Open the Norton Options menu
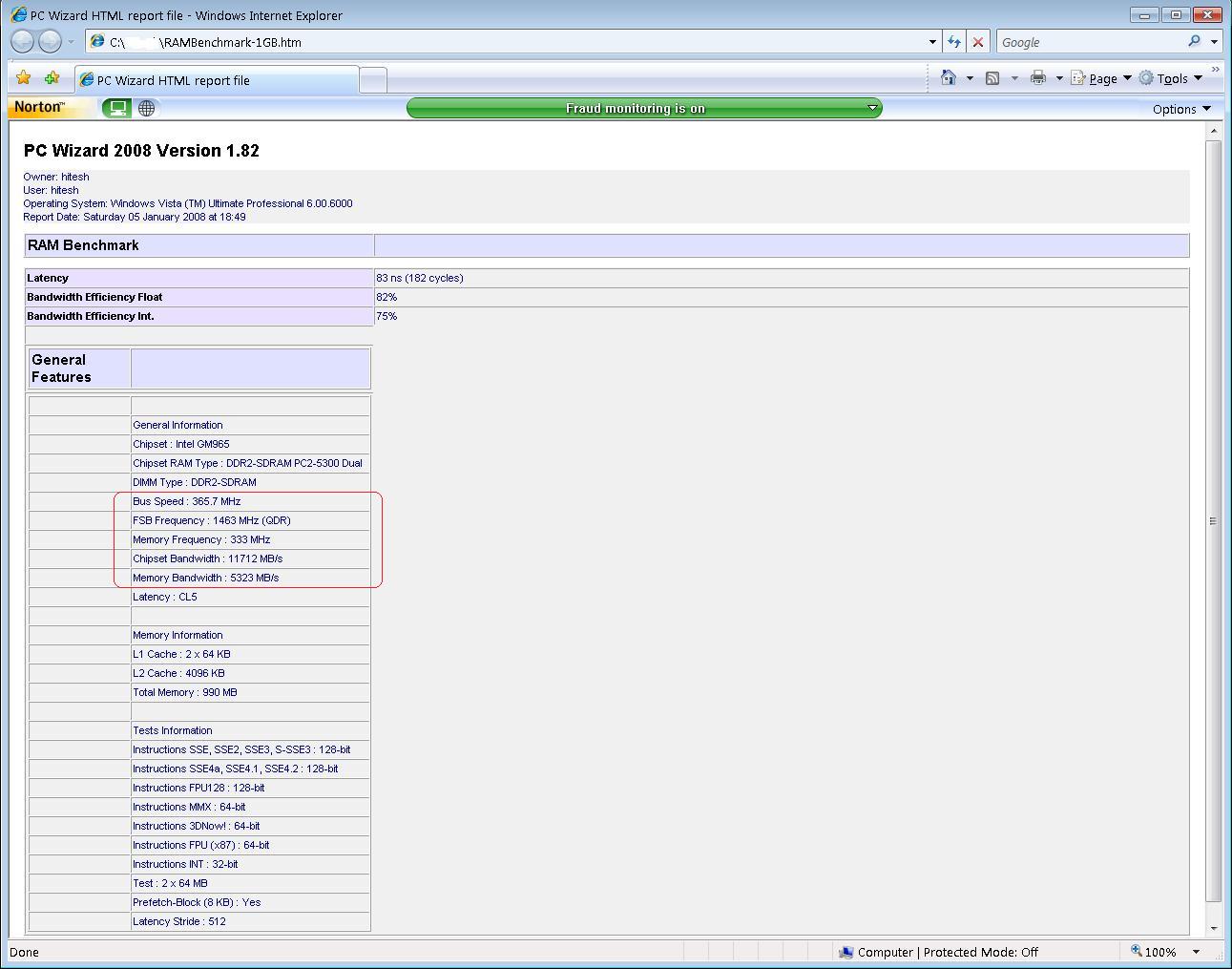Image resolution: width=1232 pixels, height=969 pixels. coord(1181,109)
